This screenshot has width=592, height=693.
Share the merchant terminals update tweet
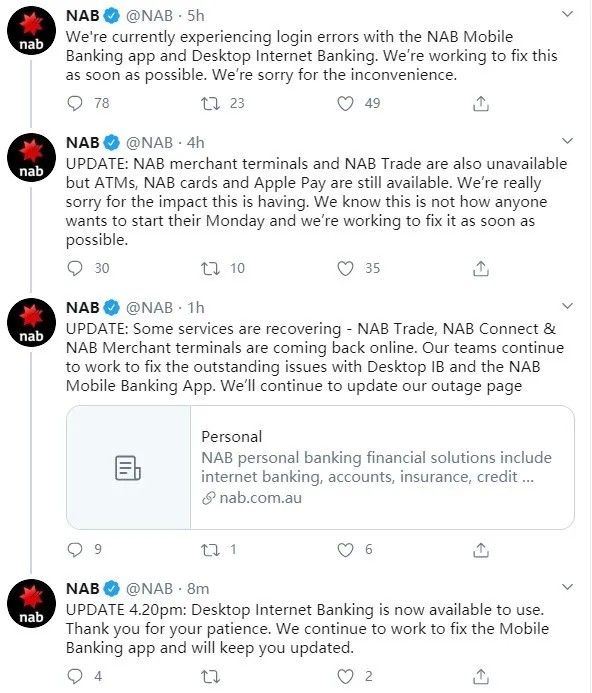click(x=481, y=268)
